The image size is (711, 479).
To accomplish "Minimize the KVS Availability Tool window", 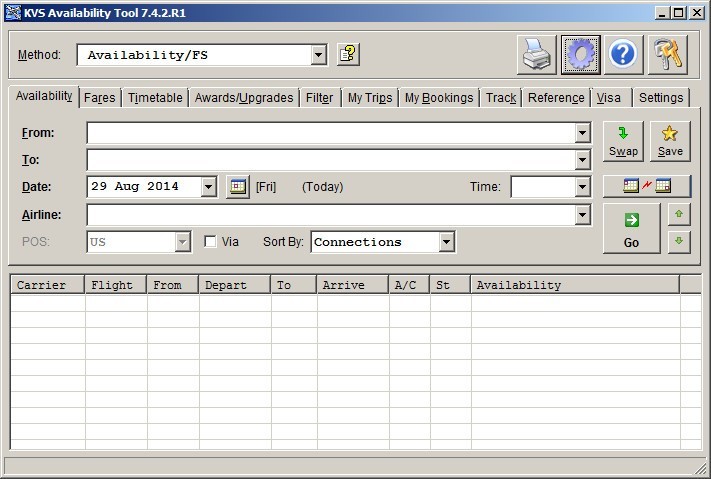I will (x=662, y=13).
